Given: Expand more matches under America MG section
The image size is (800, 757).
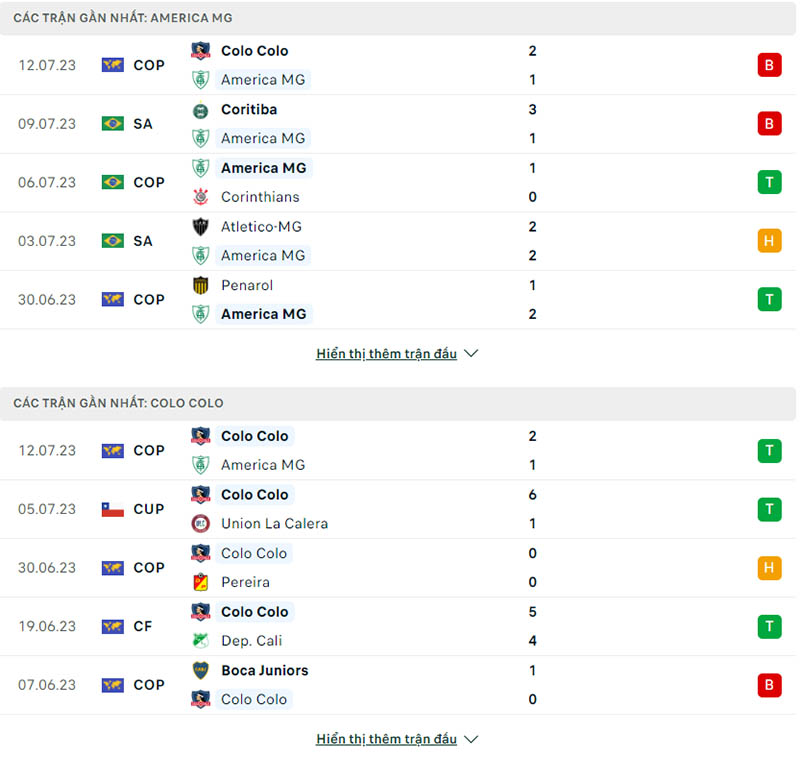Looking at the screenshot, I should click(x=387, y=353).
